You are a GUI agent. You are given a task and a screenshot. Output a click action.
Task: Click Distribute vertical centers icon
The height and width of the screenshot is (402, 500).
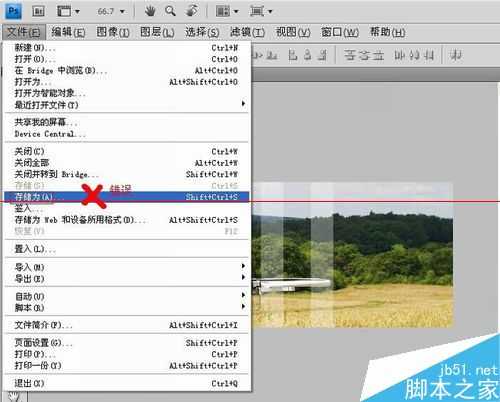[x=364, y=55]
